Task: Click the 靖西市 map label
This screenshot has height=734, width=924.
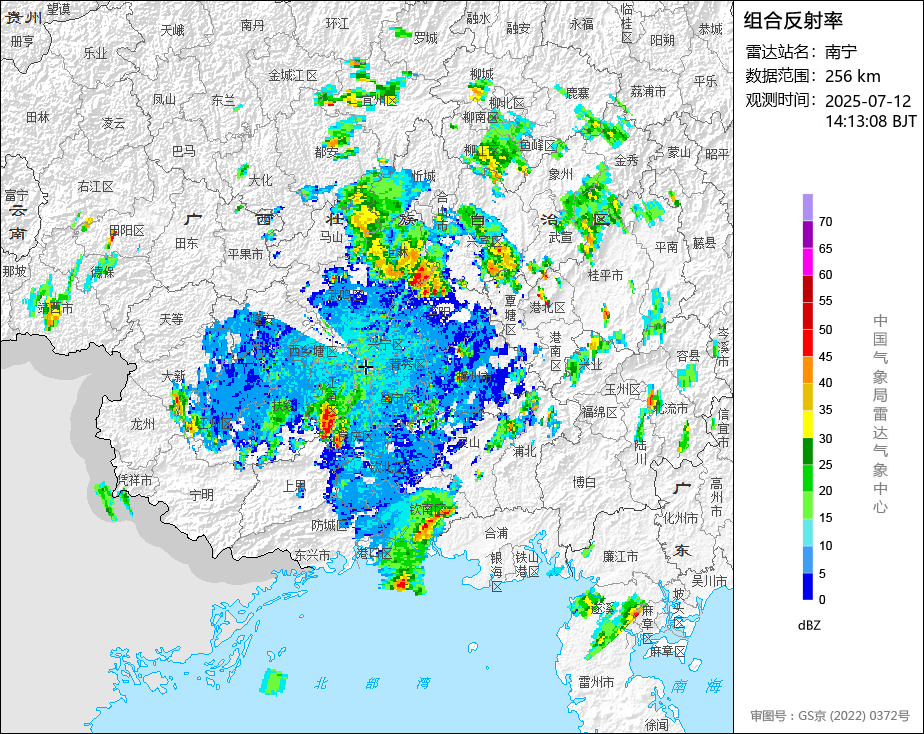Action: [x=55, y=309]
